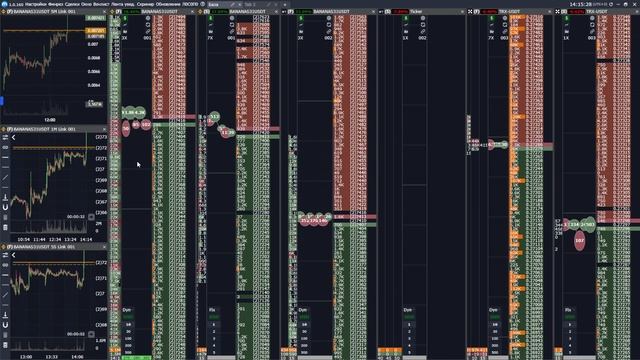Click link number 003 in (F) TRX-USDT panel
Screen dimensions: 640x360
pos(504,38)
